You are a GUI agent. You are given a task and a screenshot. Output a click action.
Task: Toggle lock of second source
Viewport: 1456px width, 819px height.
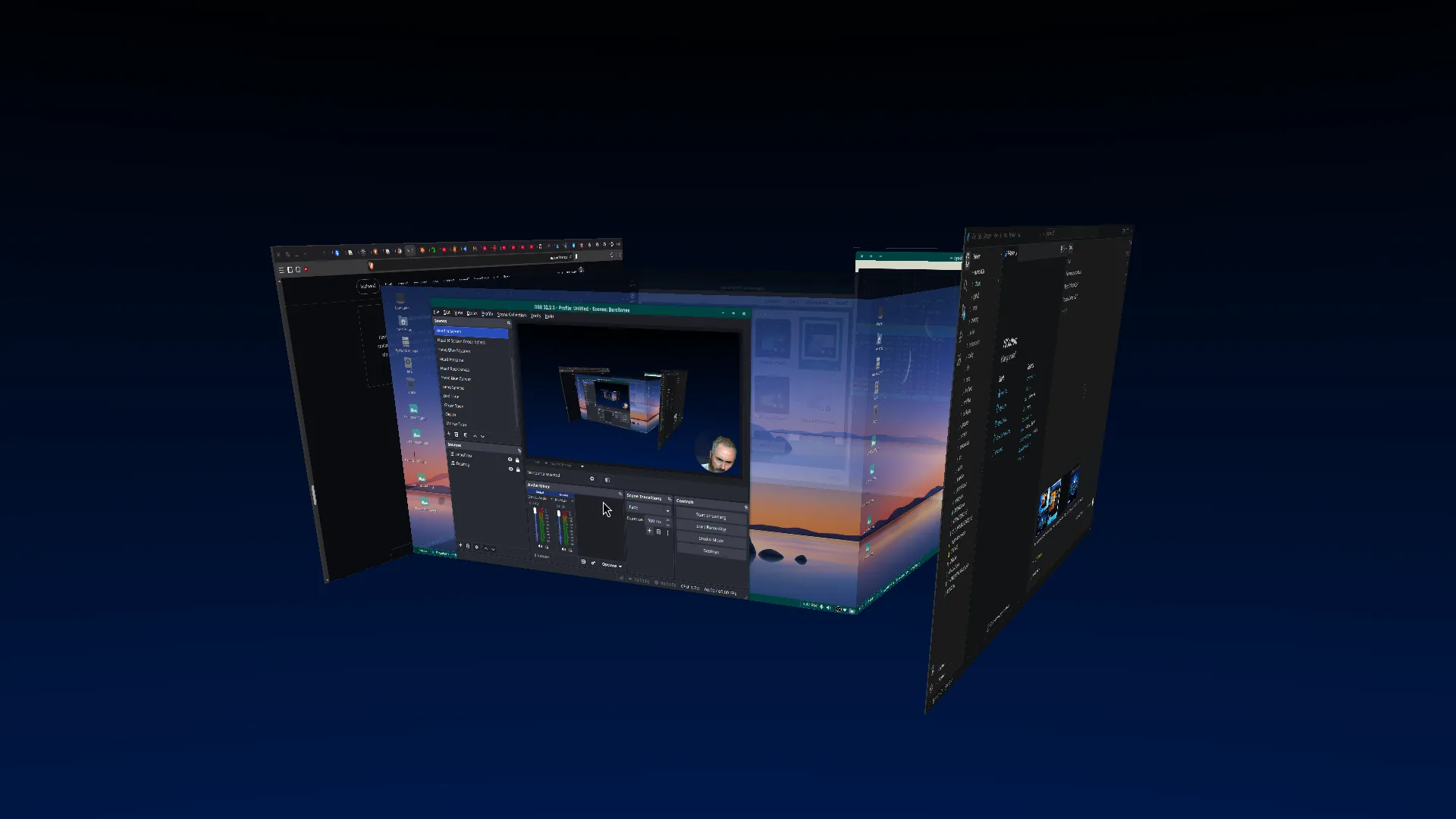(518, 469)
